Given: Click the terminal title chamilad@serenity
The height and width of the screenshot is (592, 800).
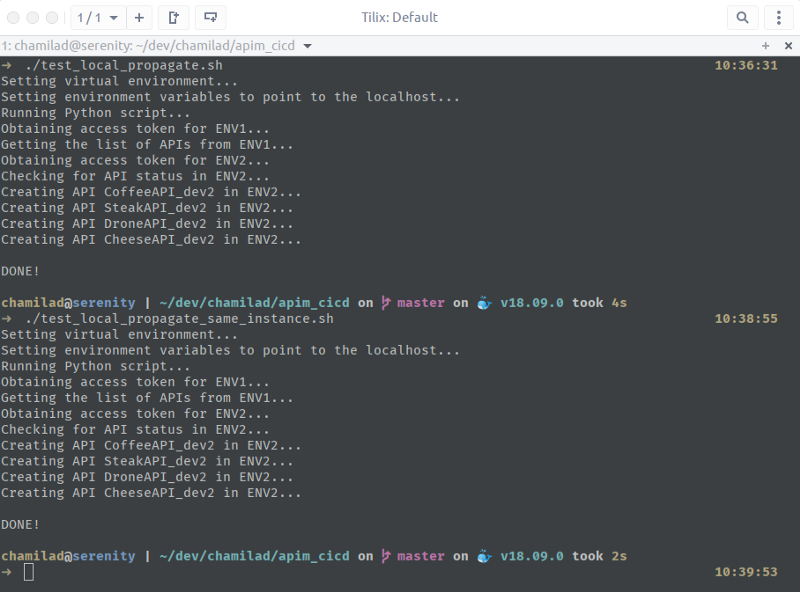Looking at the screenshot, I should coord(148,46).
